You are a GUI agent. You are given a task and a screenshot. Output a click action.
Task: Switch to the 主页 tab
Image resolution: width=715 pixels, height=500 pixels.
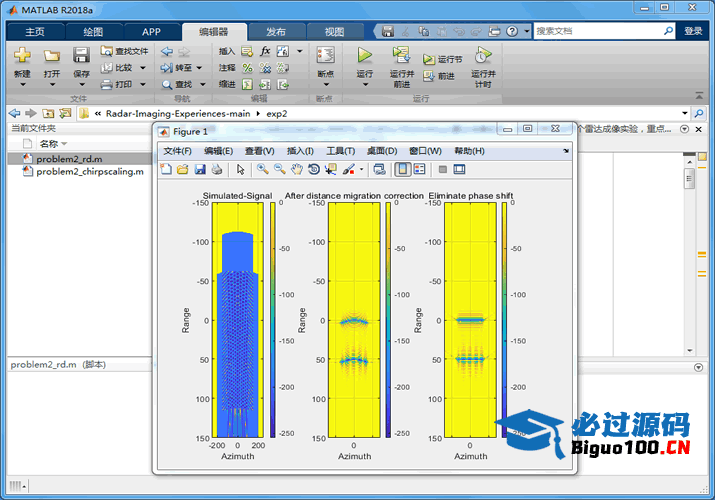[x=35, y=31]
